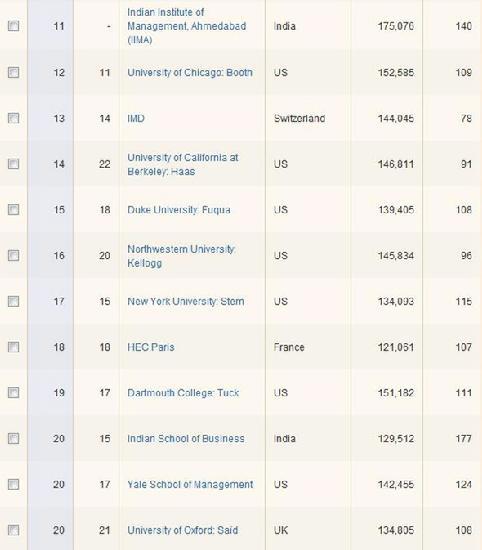Visit the Dartmouth College: Tuck link

coord(183,393)
